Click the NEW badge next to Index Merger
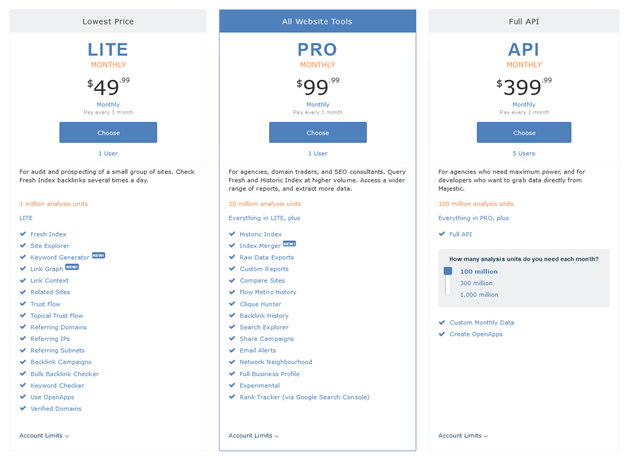 click(x=289, y=243)
